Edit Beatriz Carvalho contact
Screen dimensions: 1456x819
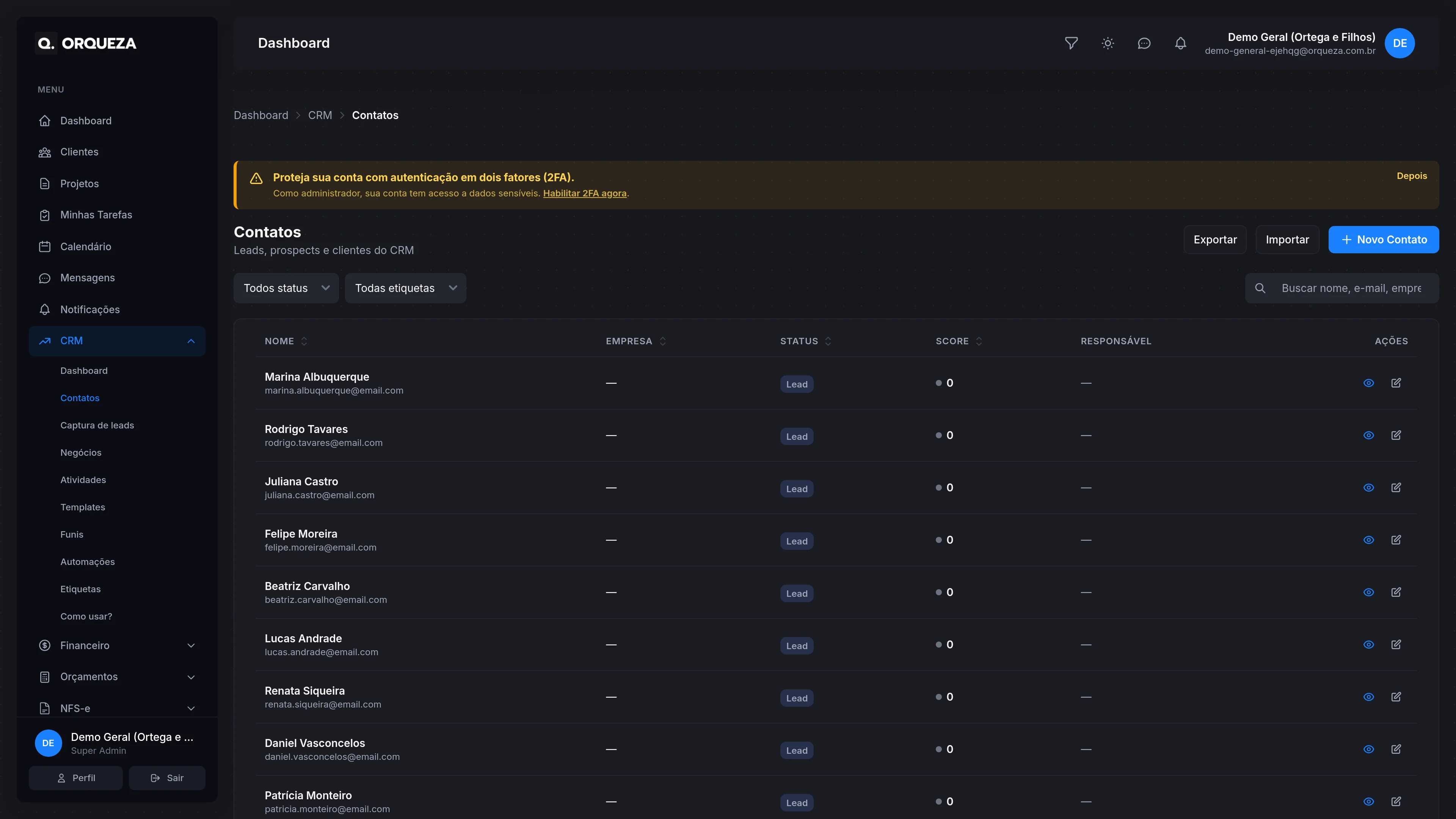click(x=1396, y=592)
